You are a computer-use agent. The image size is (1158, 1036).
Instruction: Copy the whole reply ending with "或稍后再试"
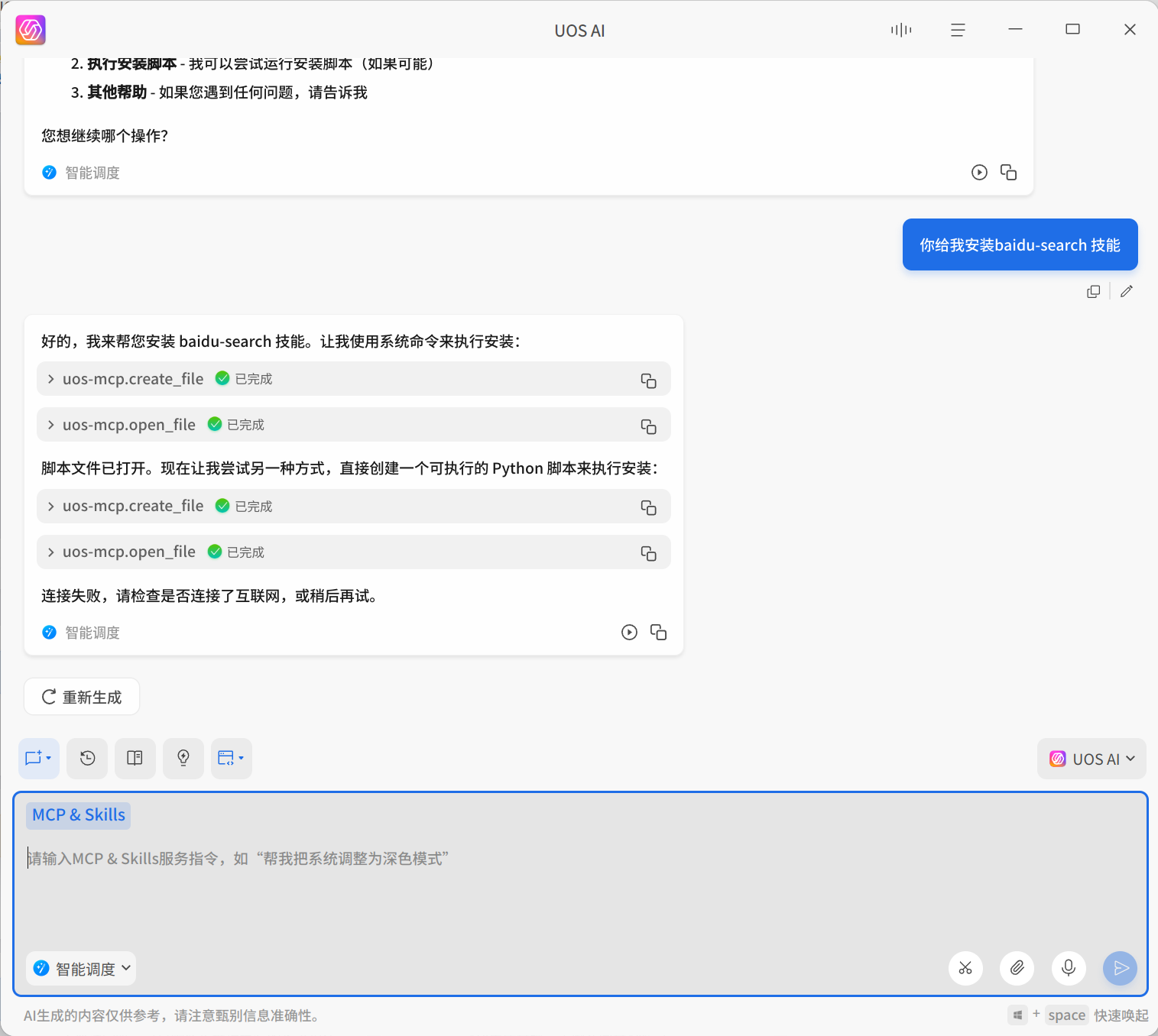[659, 632]
